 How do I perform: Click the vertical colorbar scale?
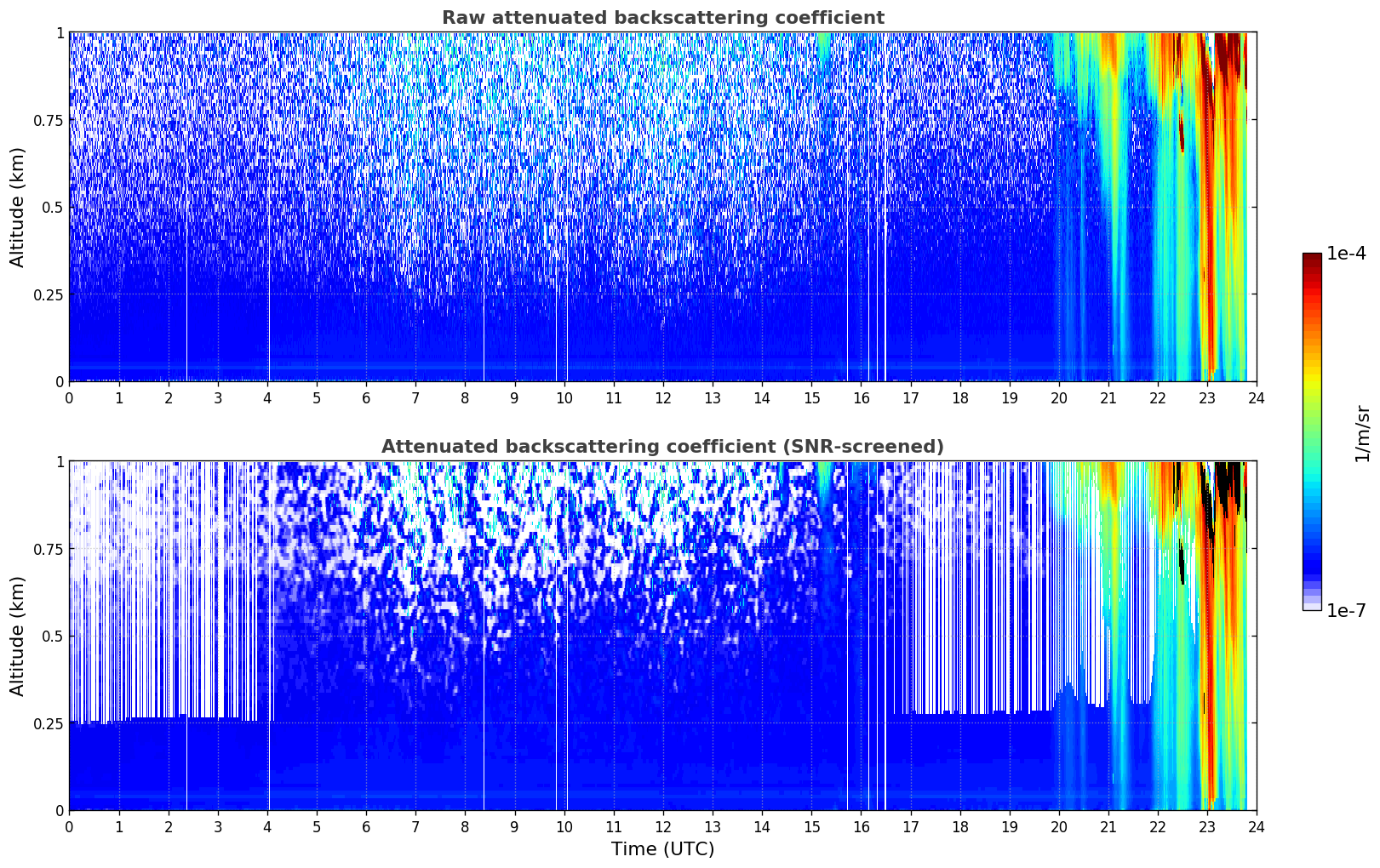coord(1312,431)
